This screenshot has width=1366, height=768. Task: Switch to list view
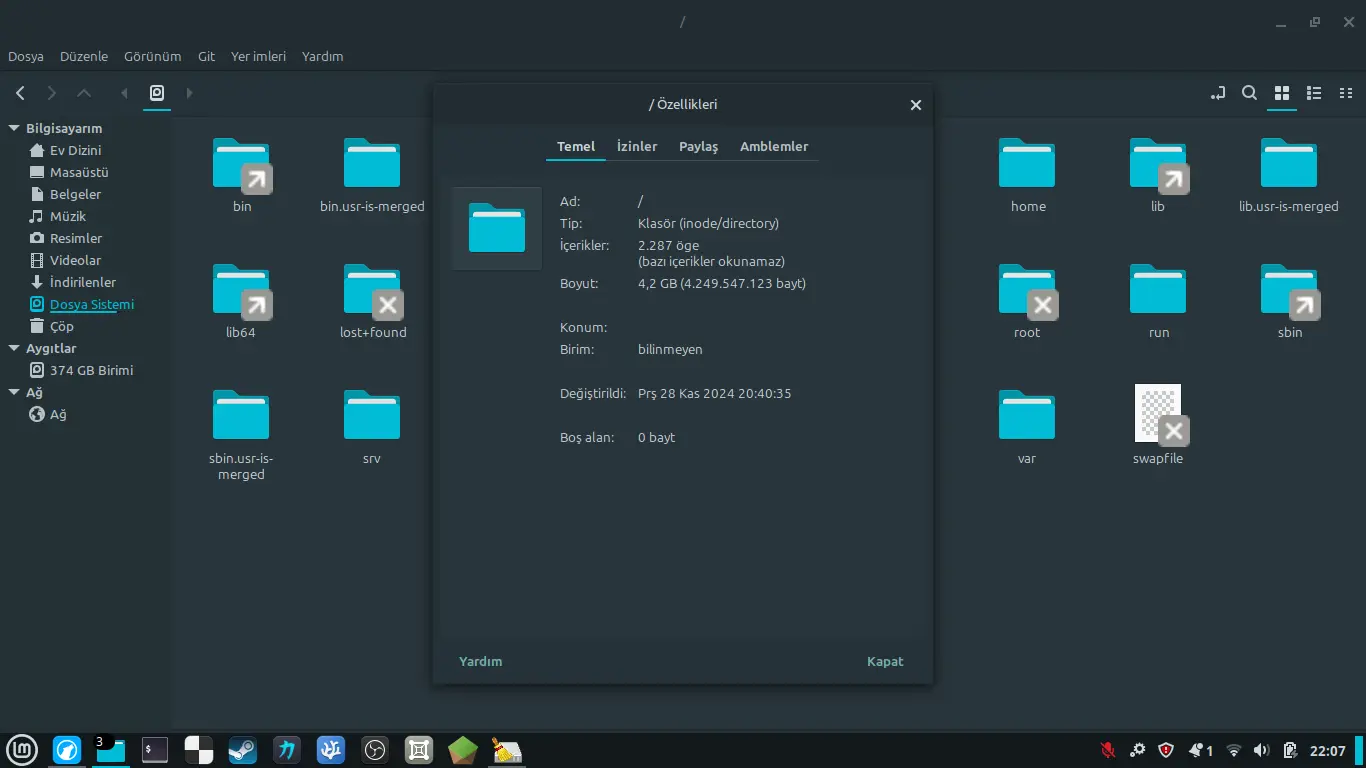(x=1315, y=93)
